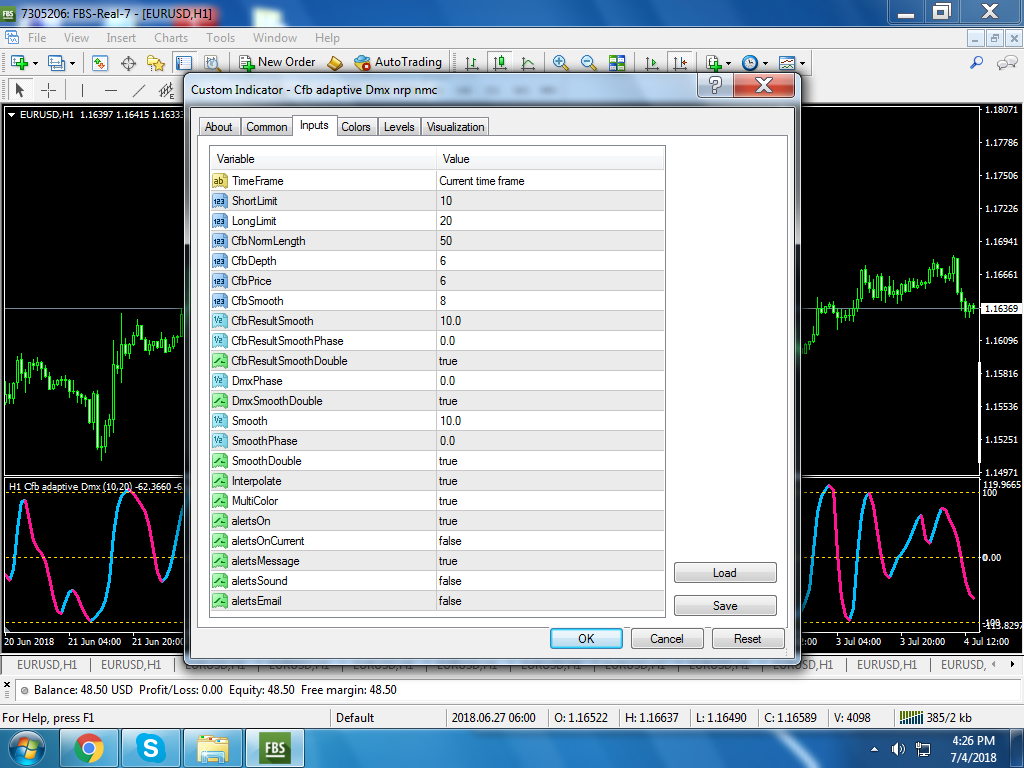Open the Help menu
The height and width of the screenshot is (768, 1024).
[x=327, y=38]
